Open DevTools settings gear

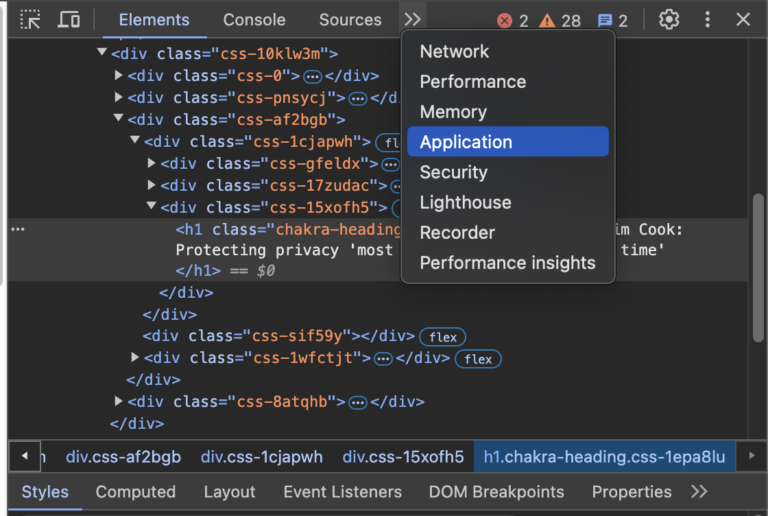click(x=669, y=20)
